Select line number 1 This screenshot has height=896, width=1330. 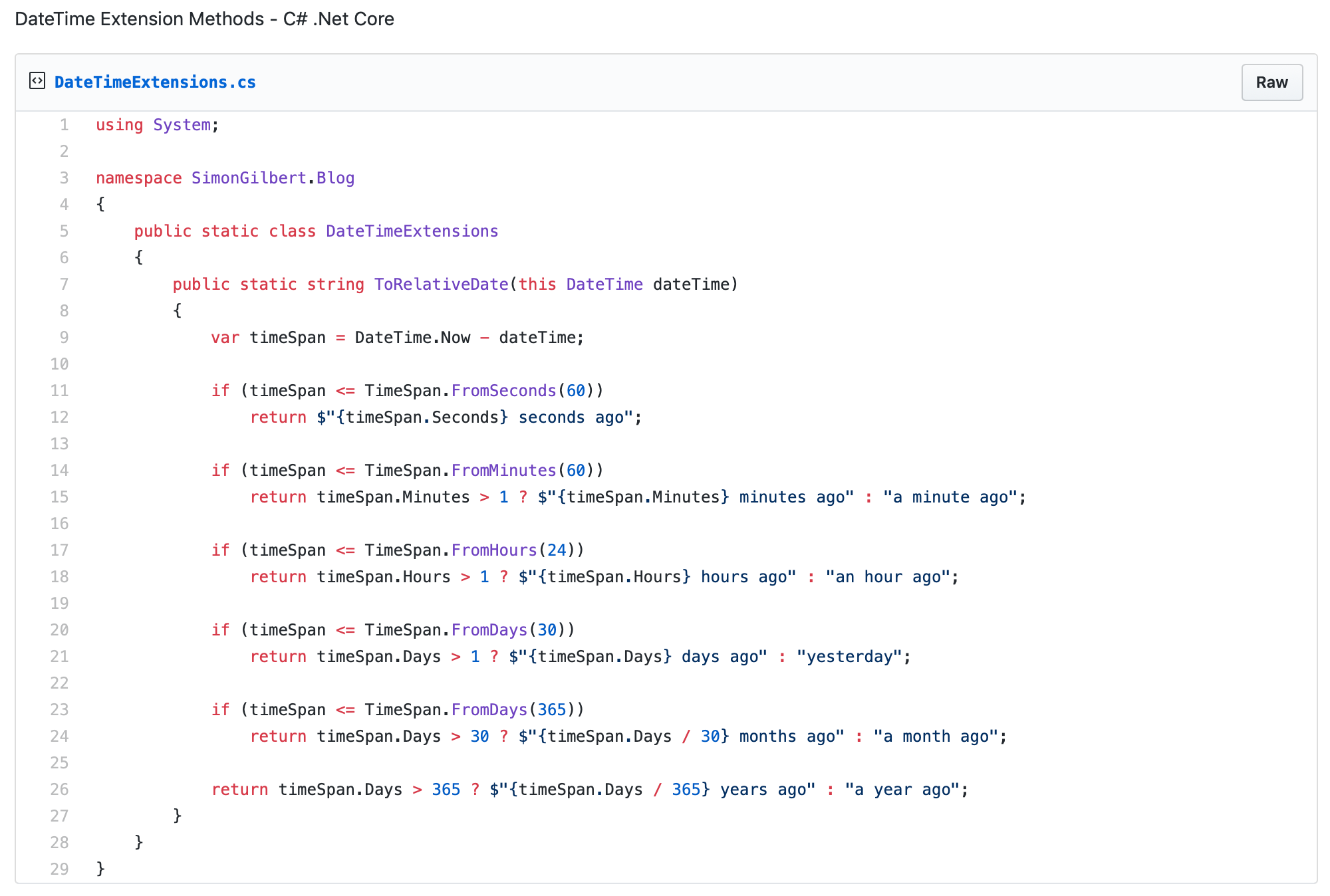pos(64,125)
